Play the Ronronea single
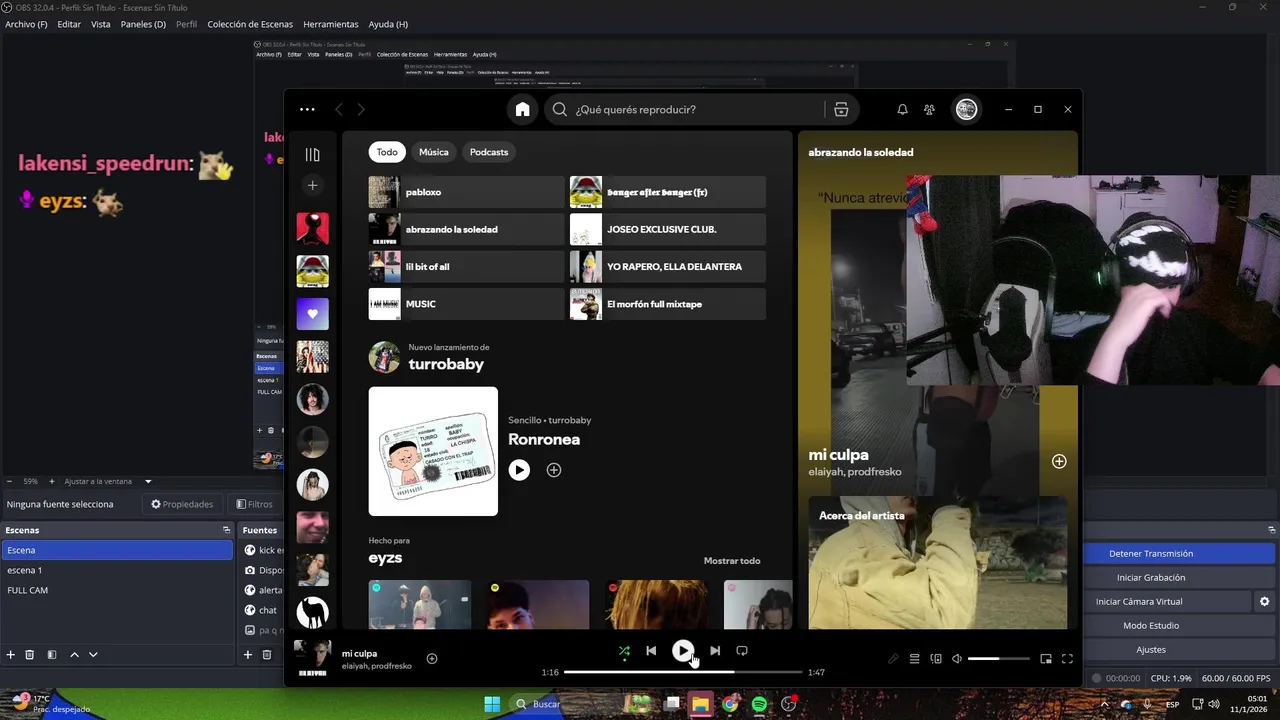This screenshot has height=720, width=1280. pyautogui.click(x=519, y=470)
